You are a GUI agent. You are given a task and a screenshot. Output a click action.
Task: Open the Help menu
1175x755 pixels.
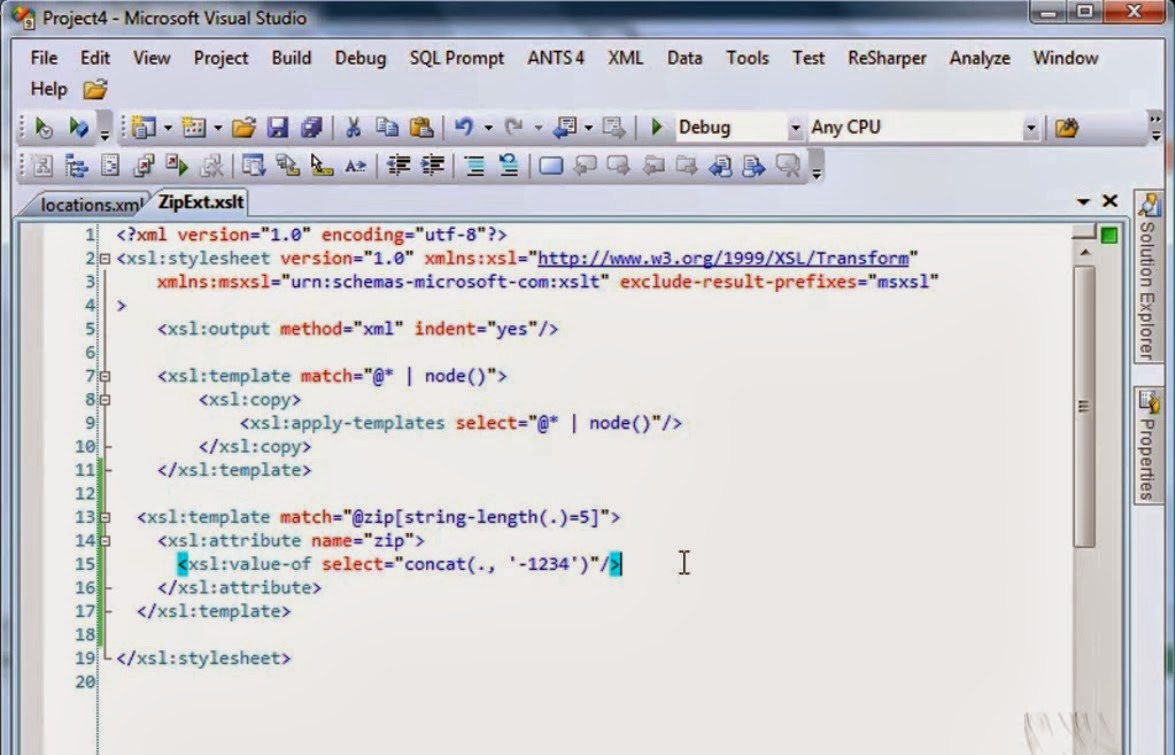click(x=49, y=89)
